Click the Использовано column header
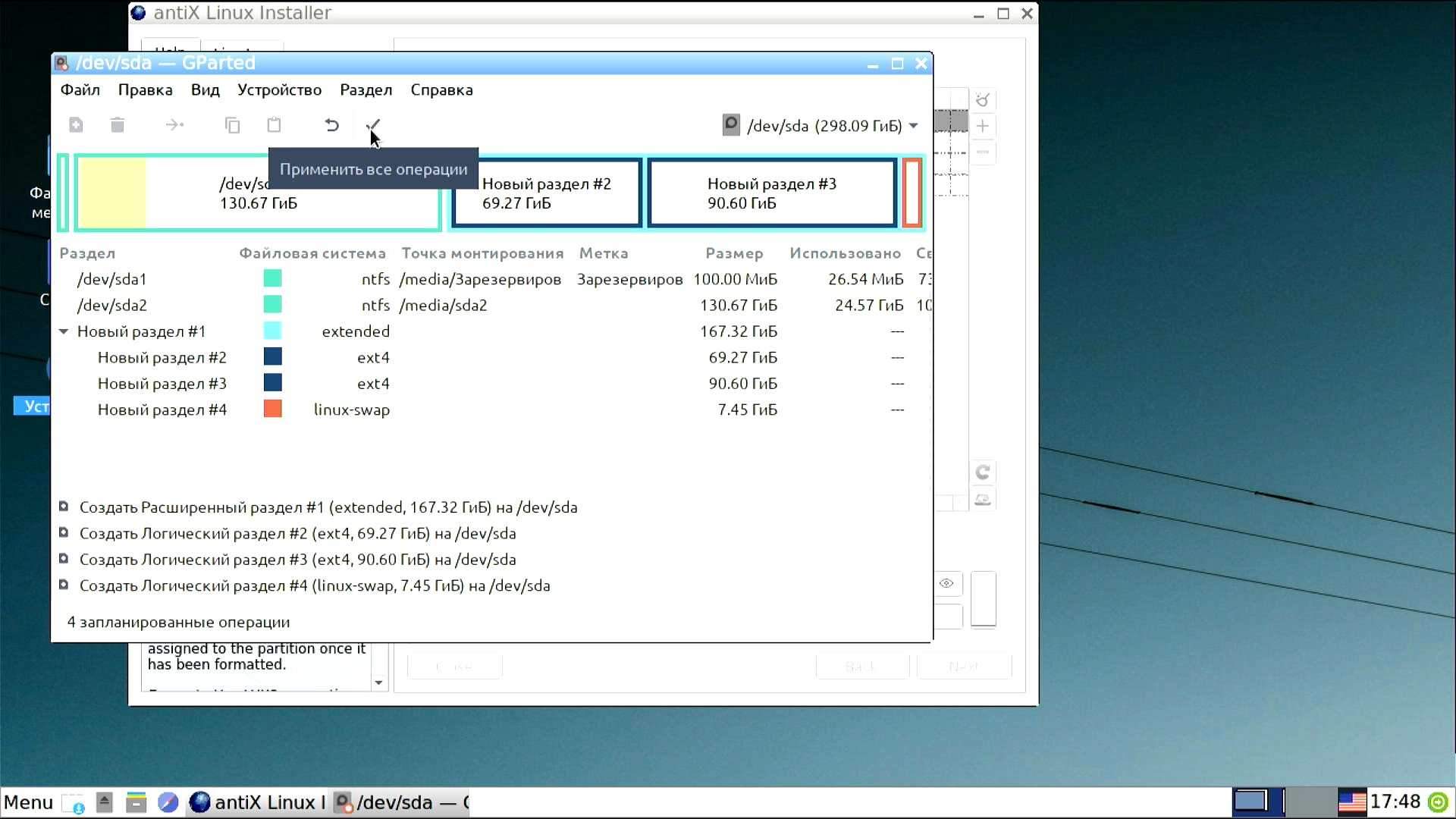1456x819 pixels. 845,253
